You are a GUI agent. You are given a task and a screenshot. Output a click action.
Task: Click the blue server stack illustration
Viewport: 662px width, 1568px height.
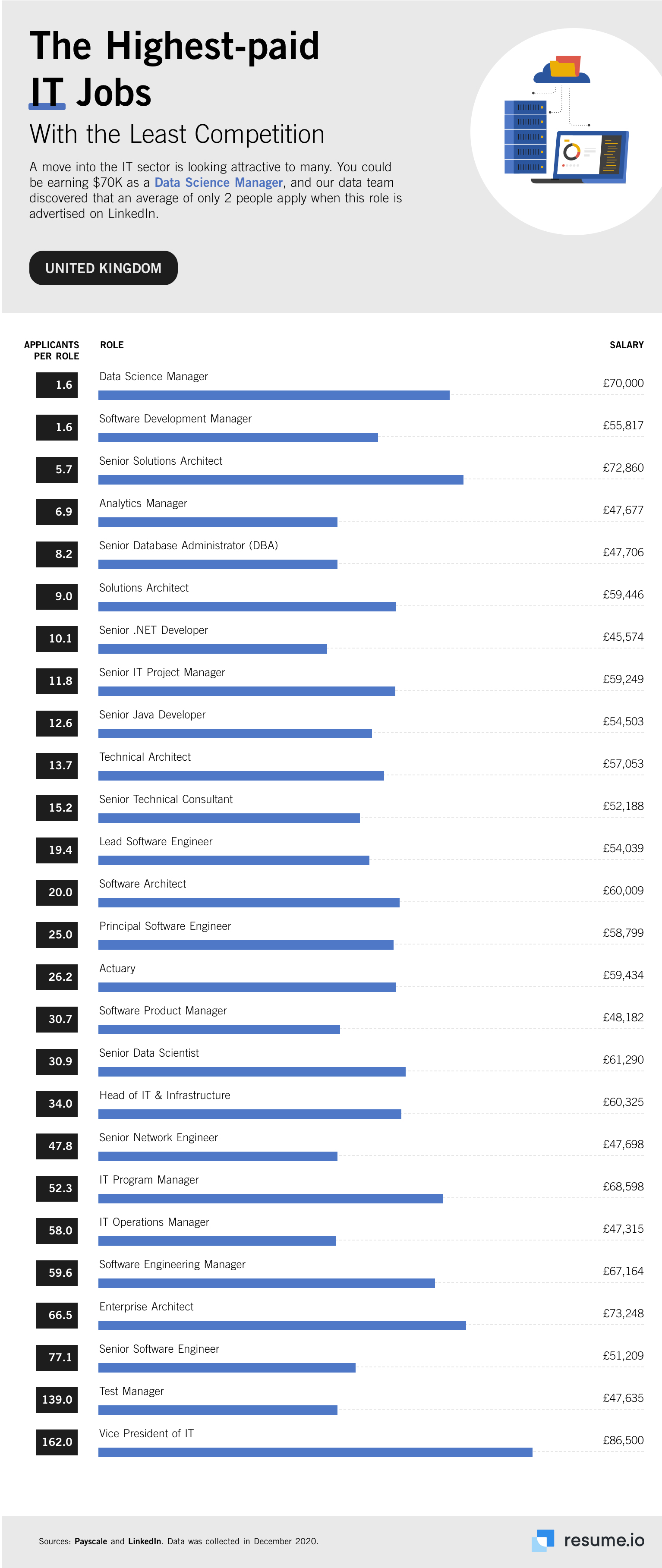(x=525, y=138)
